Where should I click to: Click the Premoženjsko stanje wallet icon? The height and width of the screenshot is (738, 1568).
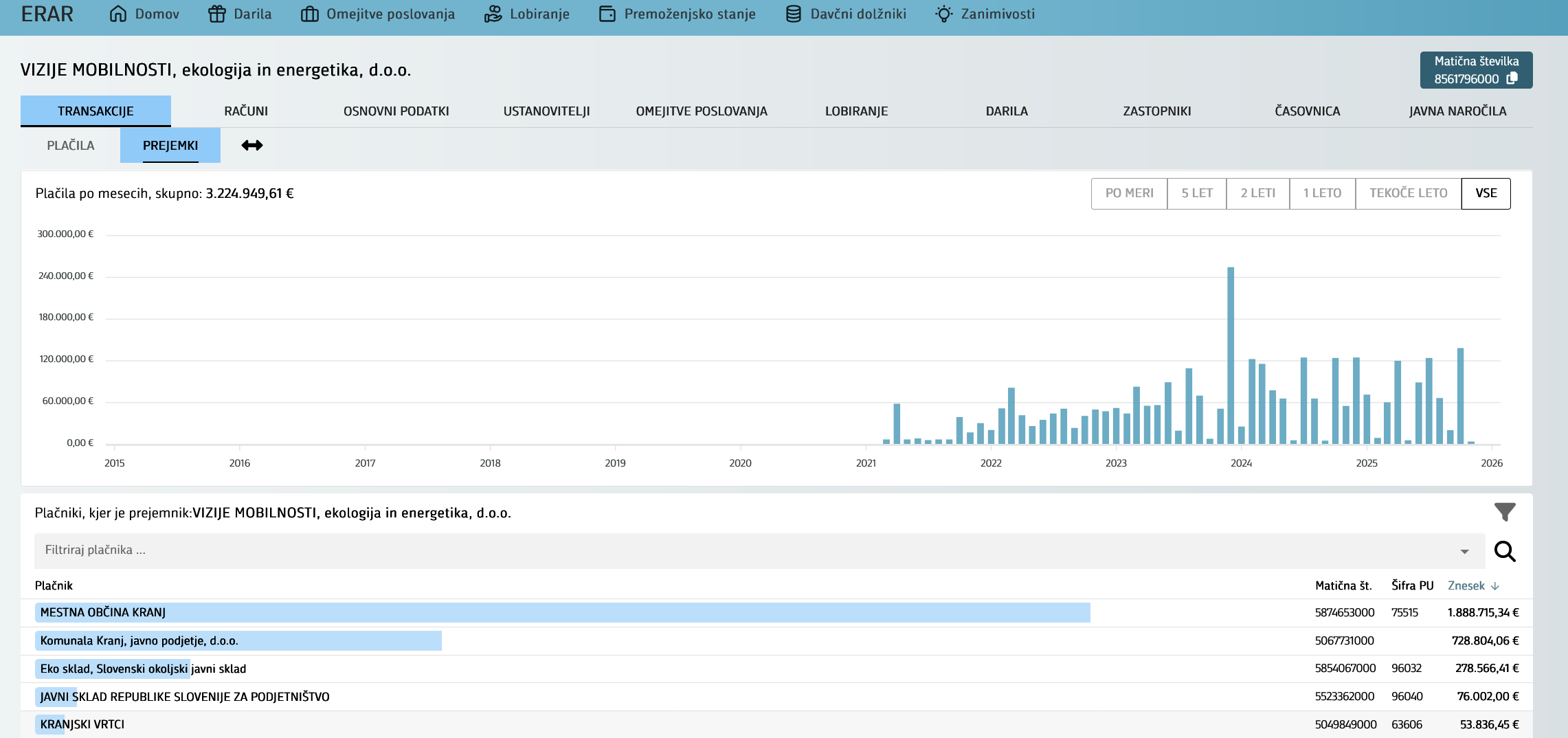tap(607, 14)
